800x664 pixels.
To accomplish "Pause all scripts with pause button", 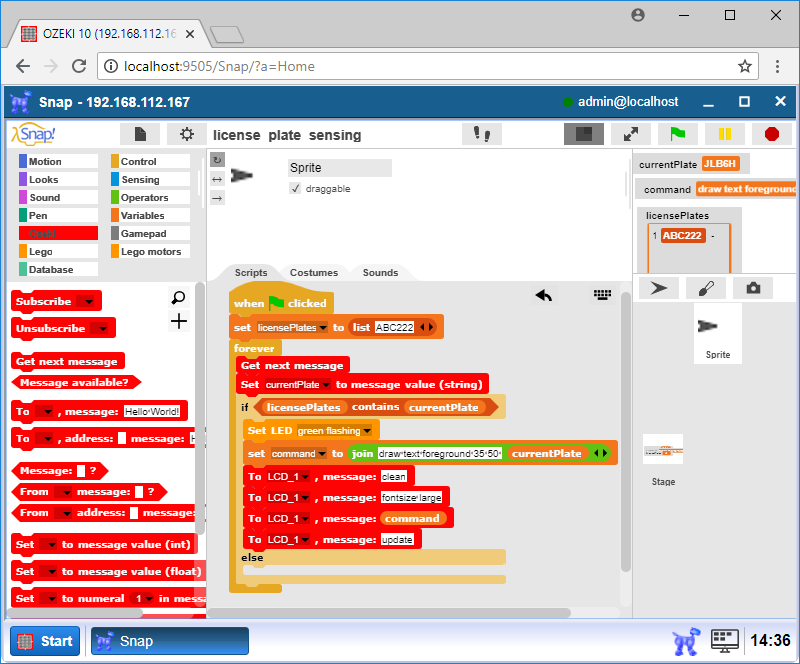I will [724, 134].
